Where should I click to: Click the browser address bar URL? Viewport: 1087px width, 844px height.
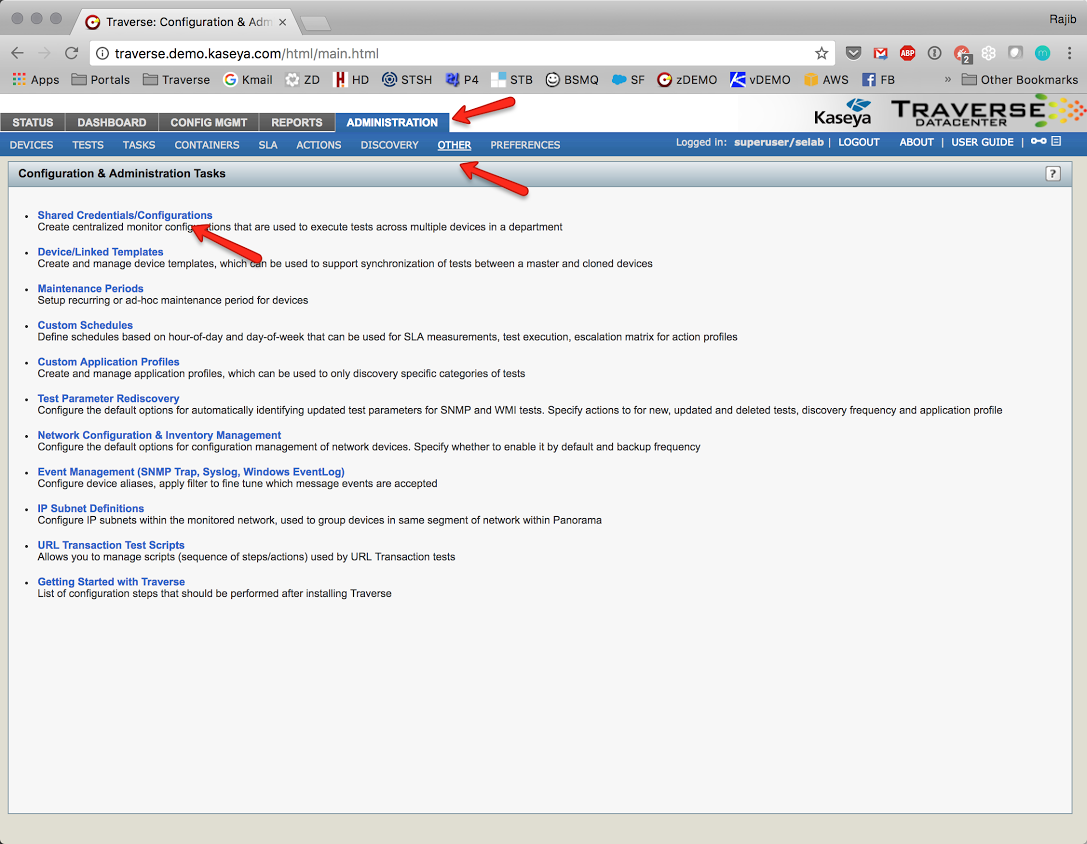tap(246, 53)
